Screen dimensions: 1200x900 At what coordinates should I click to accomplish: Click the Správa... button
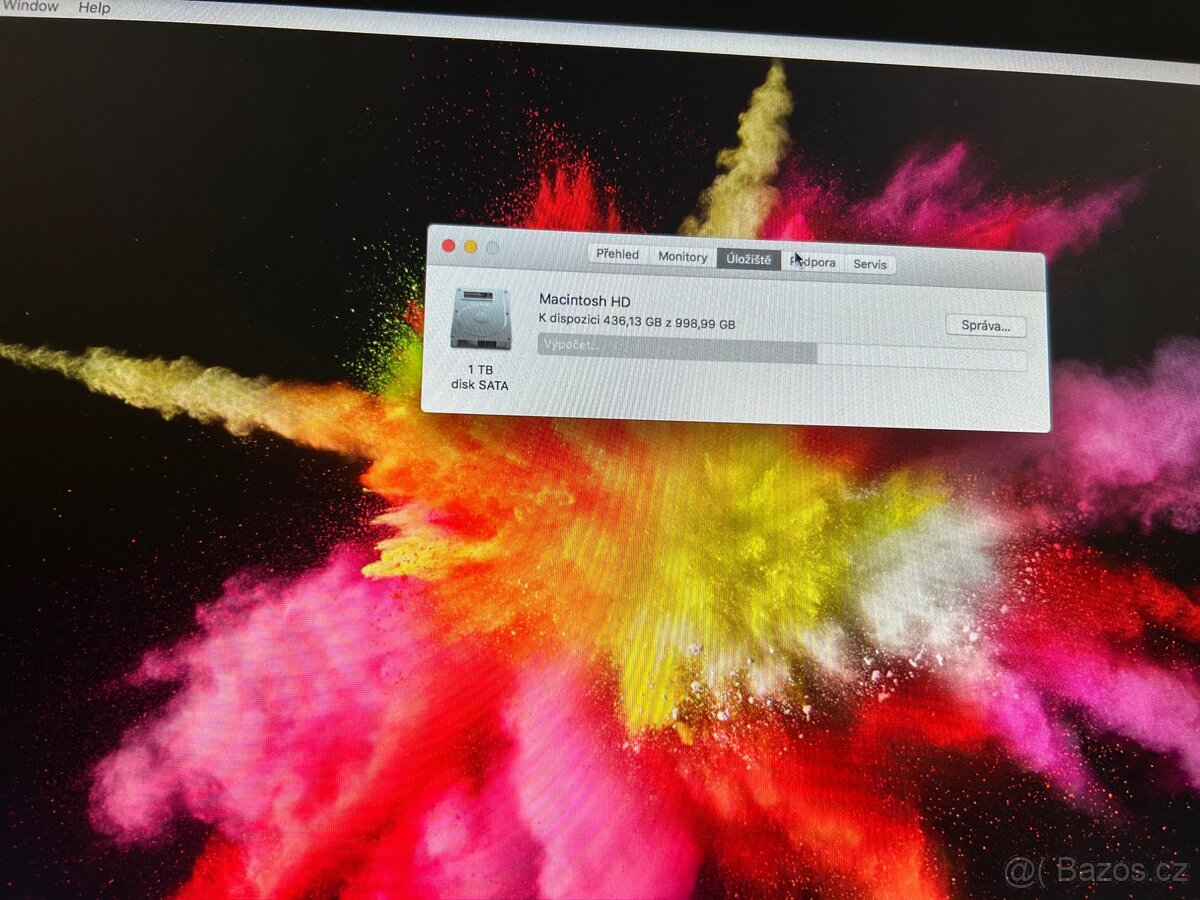pyautogui.click(x=984, y=327)
